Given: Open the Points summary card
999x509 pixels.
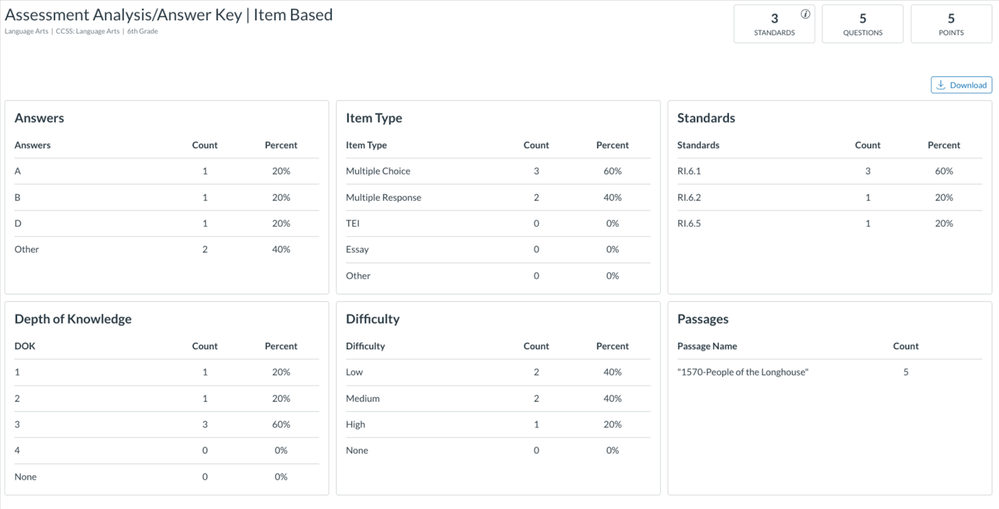Looking at the screenshot, I should tap(950, 24).
